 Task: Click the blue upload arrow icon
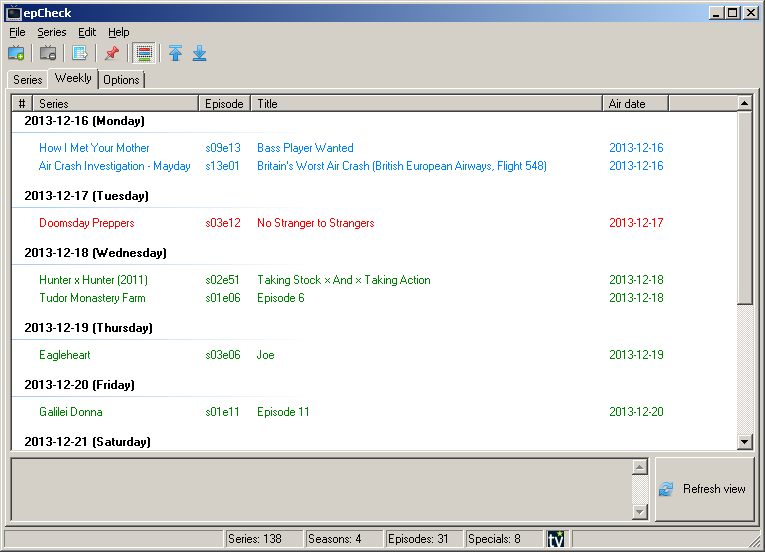click(x=175, y=53)
